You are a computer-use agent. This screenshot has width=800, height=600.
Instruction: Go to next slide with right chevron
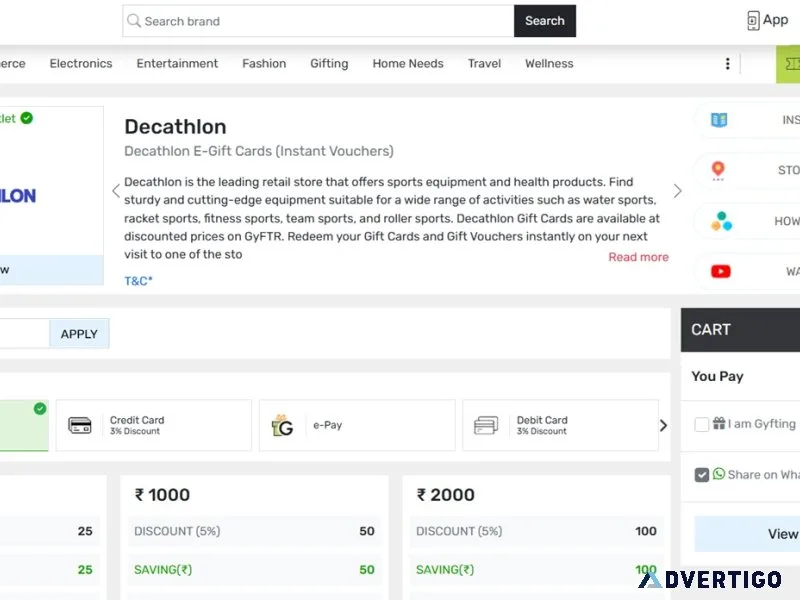[x=677, y=191]
